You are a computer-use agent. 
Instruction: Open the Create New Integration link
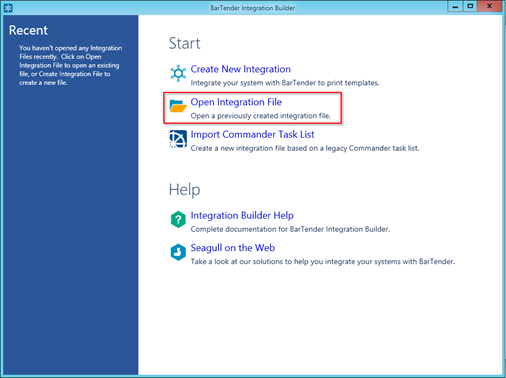241,69
